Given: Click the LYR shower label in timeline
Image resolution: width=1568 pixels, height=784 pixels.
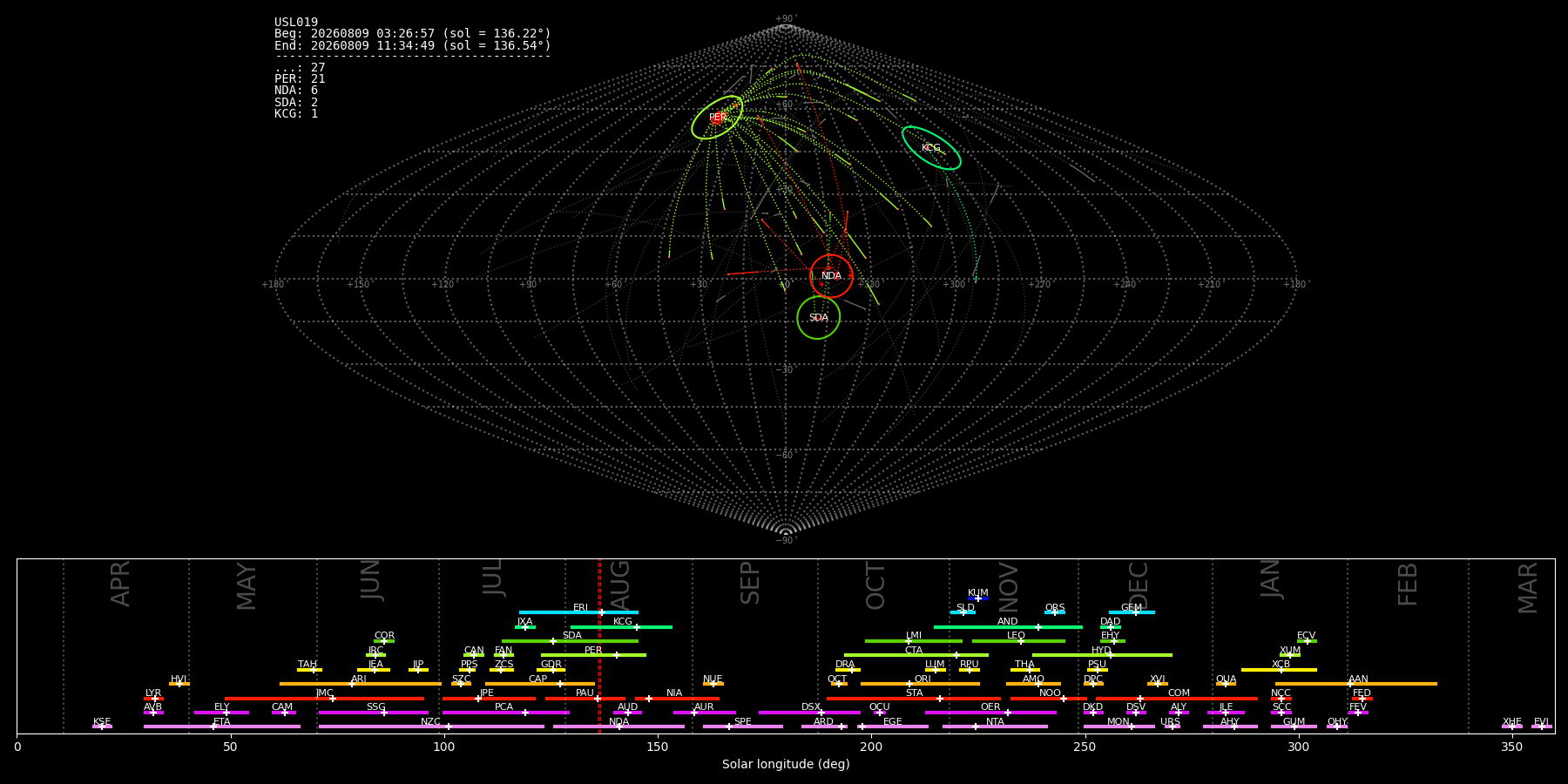Looking at the screenshot, I should [x=153, y=693].
